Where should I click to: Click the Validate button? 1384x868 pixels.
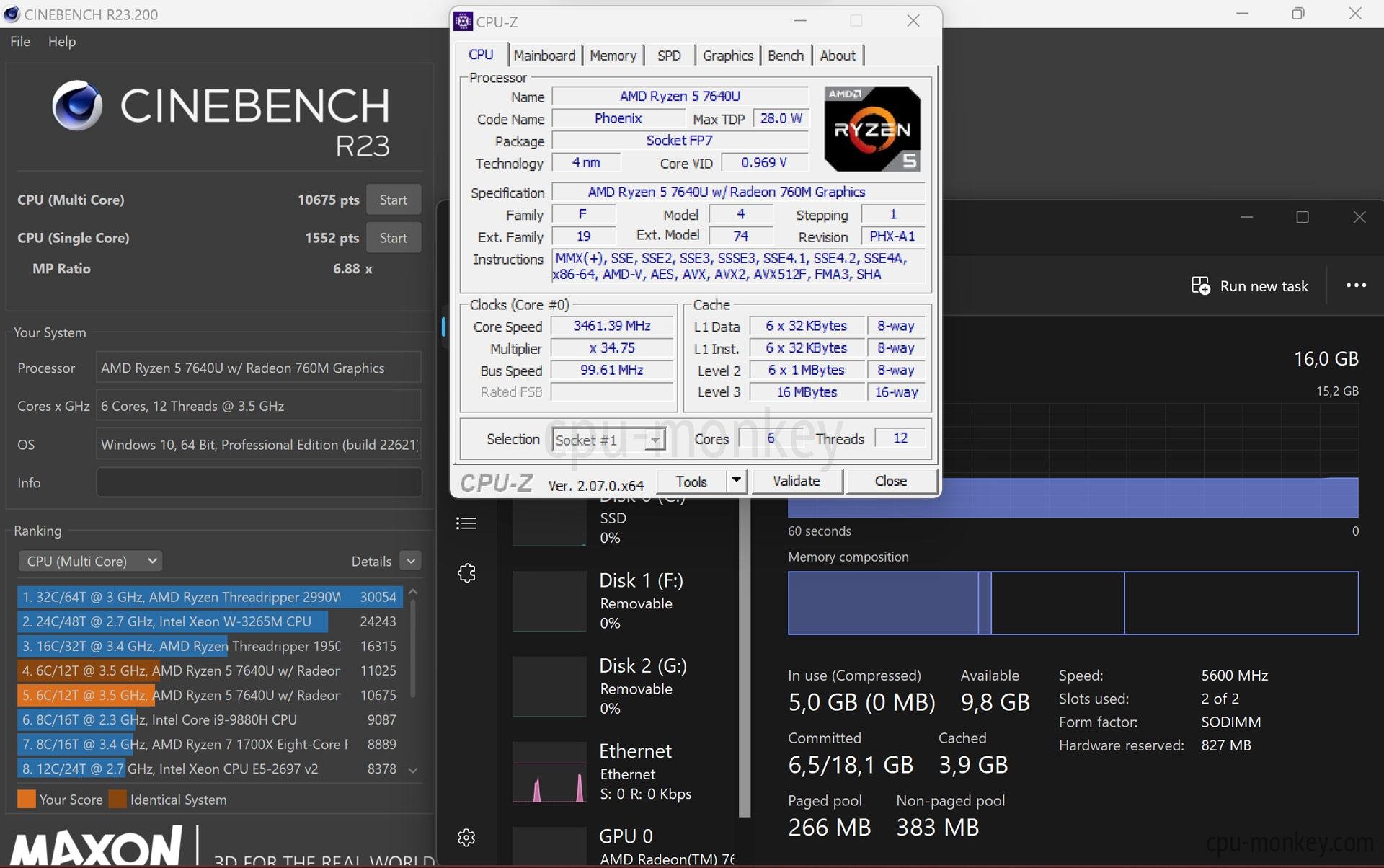(x=797, y=481)
